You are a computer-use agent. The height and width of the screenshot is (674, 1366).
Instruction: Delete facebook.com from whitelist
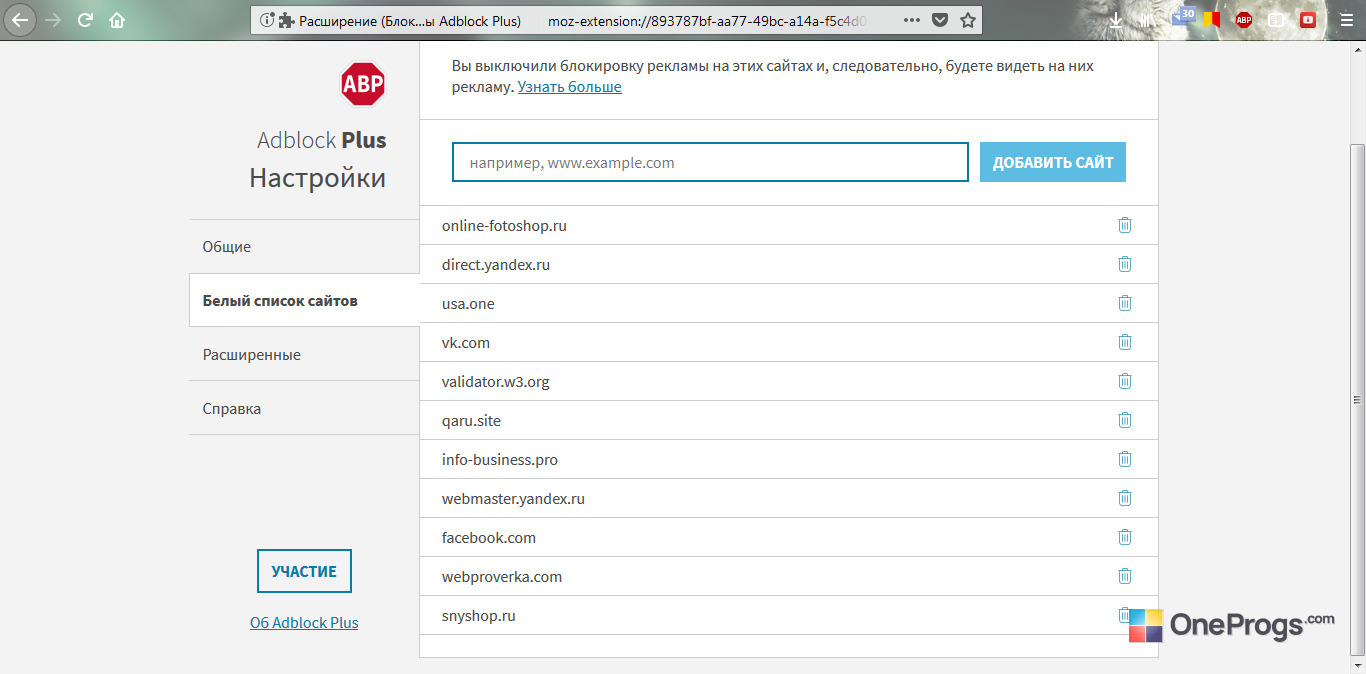(1125, 537)
